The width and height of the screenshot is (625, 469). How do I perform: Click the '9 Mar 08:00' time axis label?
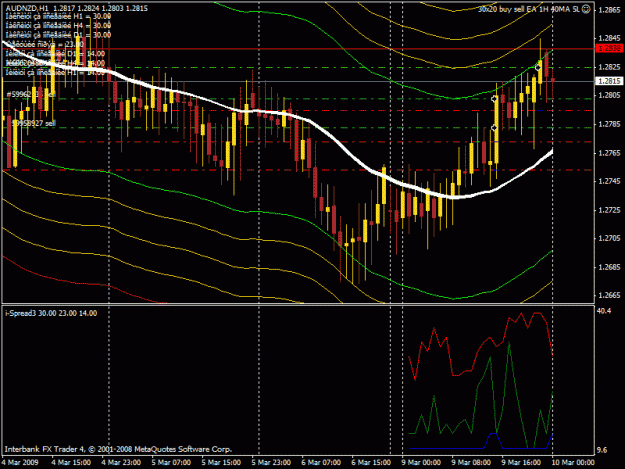click(471, 462)
